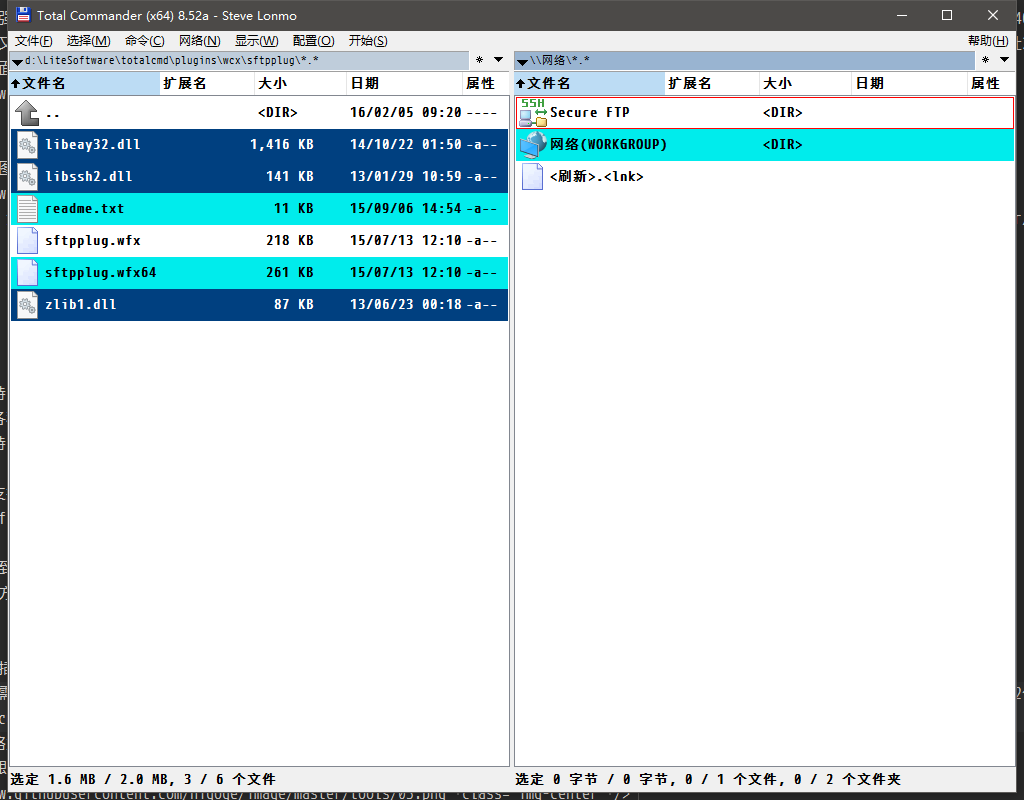This screenshot has width=1024, height=800.
Task: Select the libeay32.dll file name
Action: coord(93,144)
